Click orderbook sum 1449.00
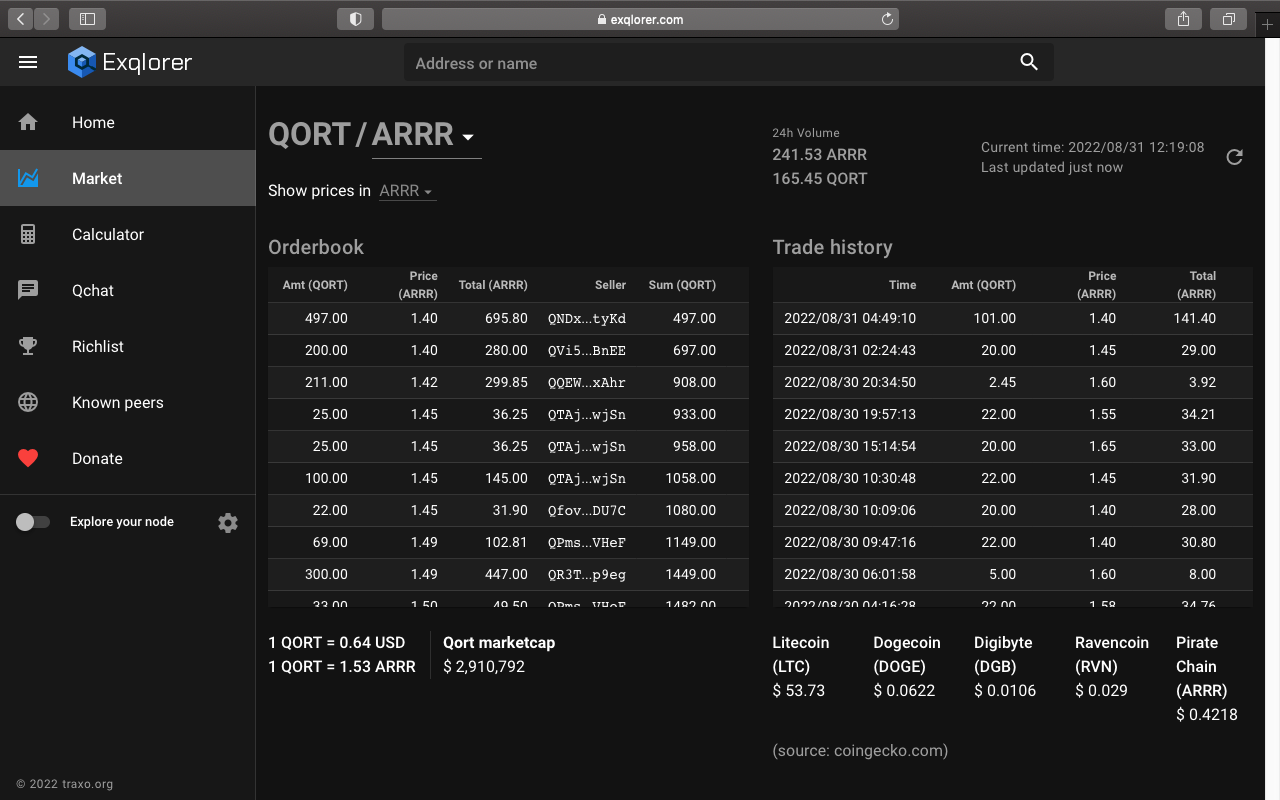Screen dimensions: 1280x800 click(690, 574)
